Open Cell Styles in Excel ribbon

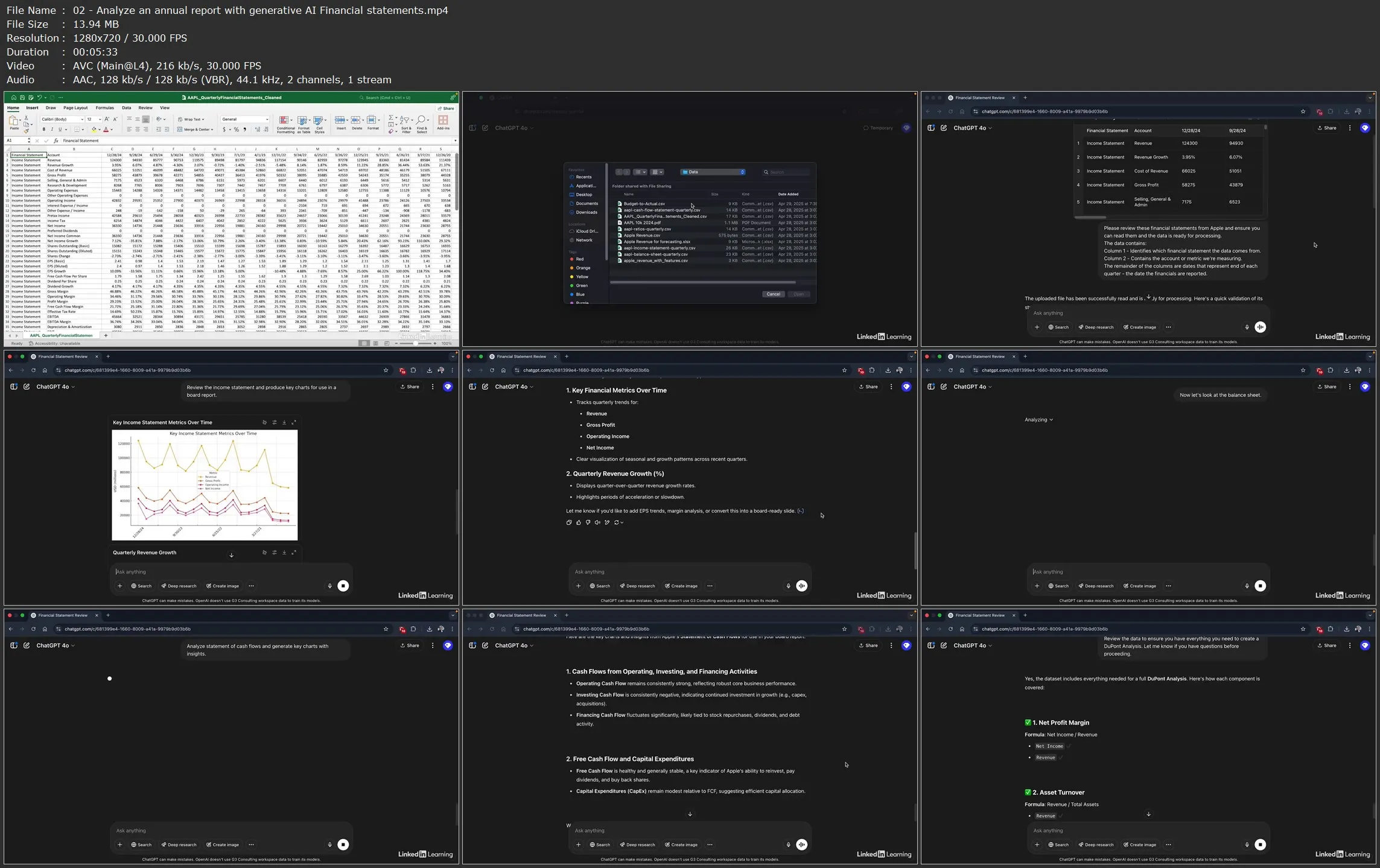(319, 124)
